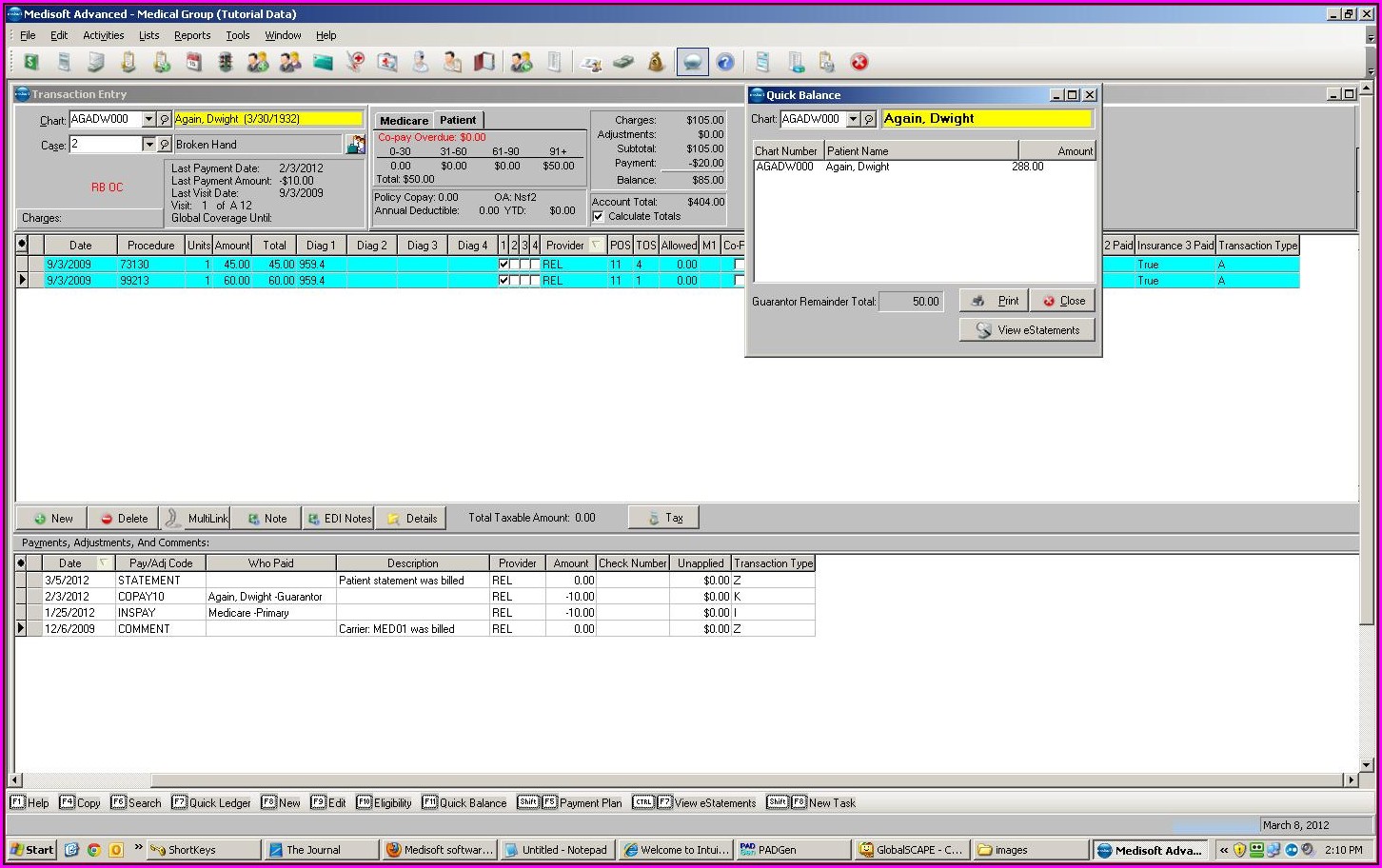This screenshot has width=1382, height=868.
Task: Open Chart dropdown in Quick Balance window
Action: (853, 120)
